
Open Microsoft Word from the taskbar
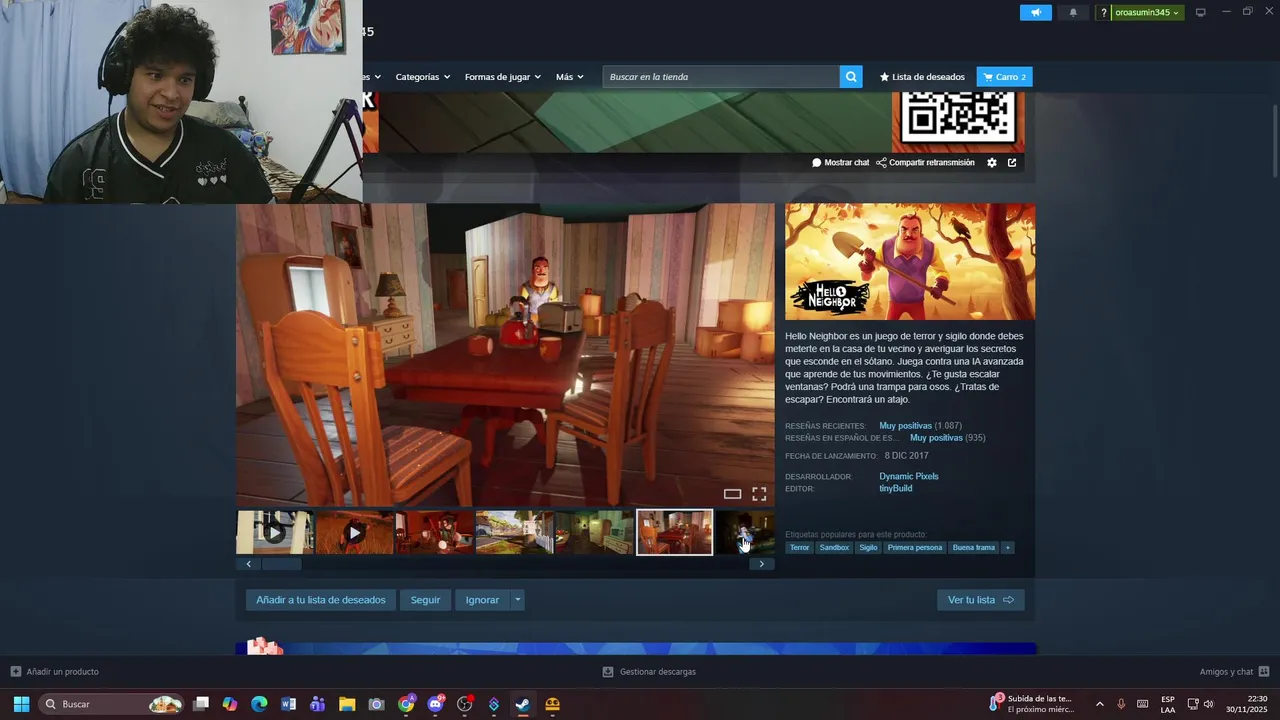tap(289, 704)
